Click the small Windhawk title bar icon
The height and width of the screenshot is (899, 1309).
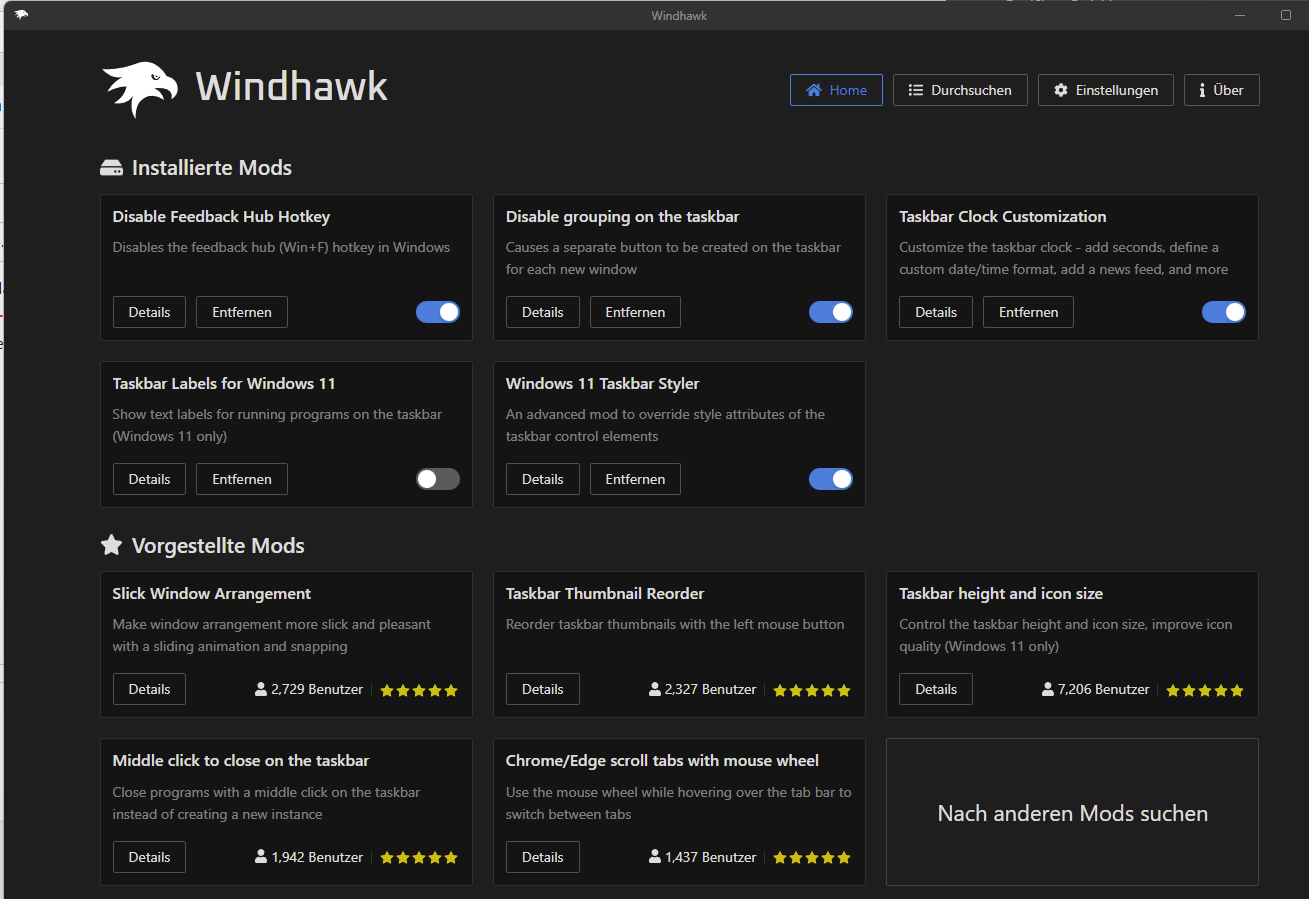(x=21, y=15)
